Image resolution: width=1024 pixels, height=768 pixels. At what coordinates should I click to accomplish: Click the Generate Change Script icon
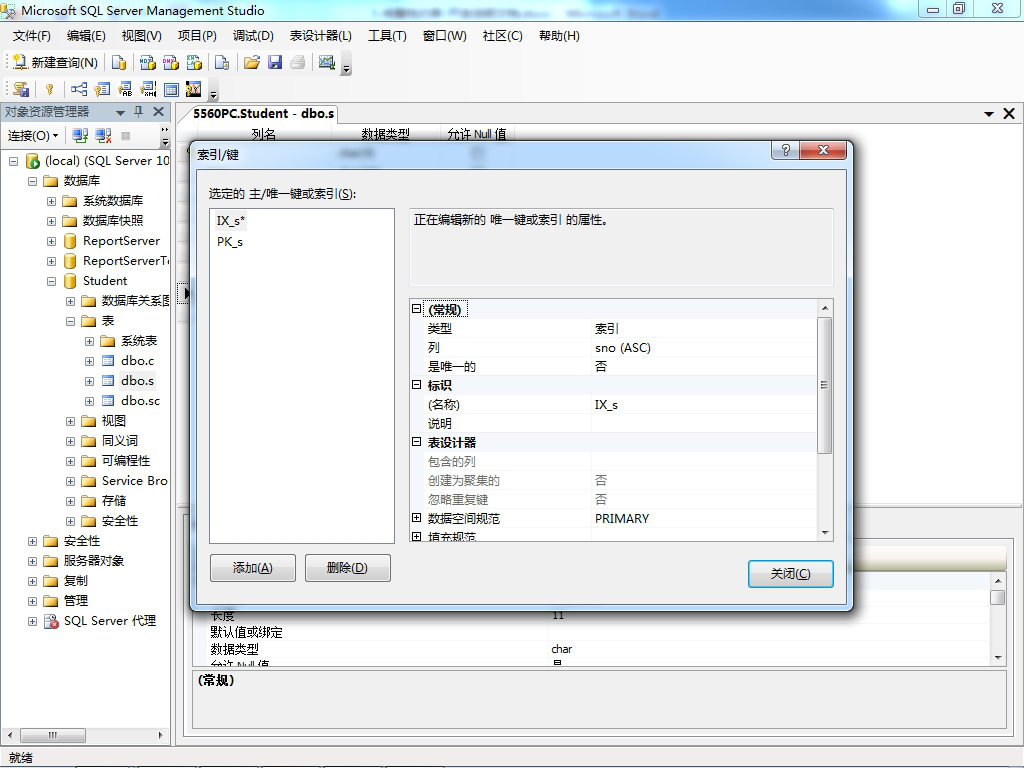coord(21,89)
